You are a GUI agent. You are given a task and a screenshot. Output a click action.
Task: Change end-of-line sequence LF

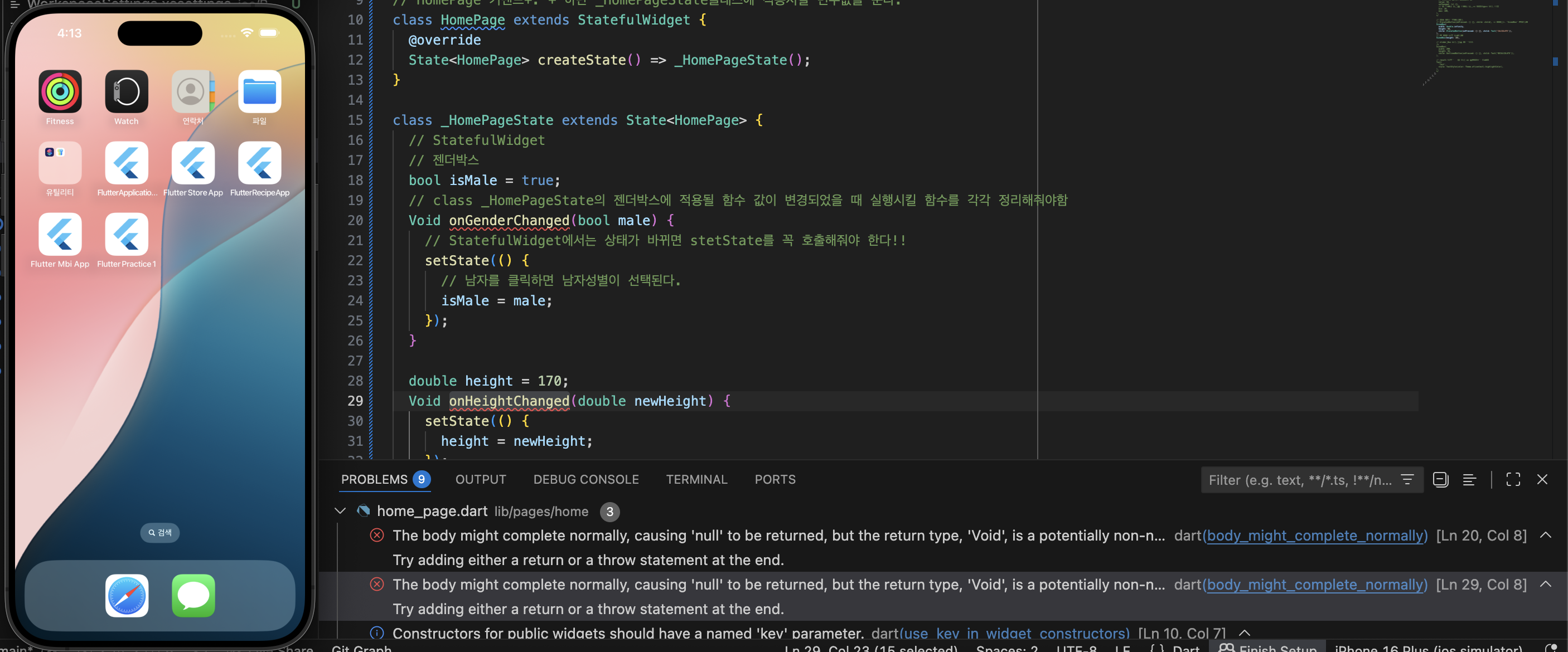coord(1122,648)
